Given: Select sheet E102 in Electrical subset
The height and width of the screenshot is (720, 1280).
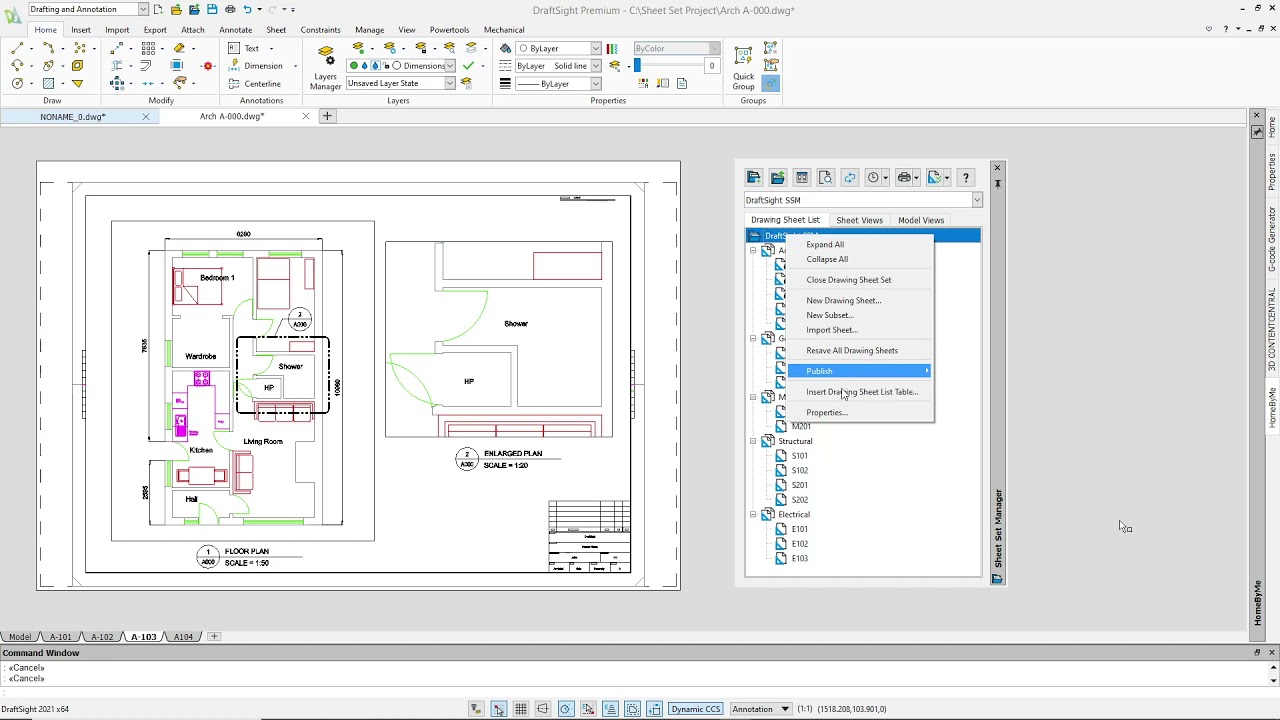Looking at the screenshot, I should (799, 544).
